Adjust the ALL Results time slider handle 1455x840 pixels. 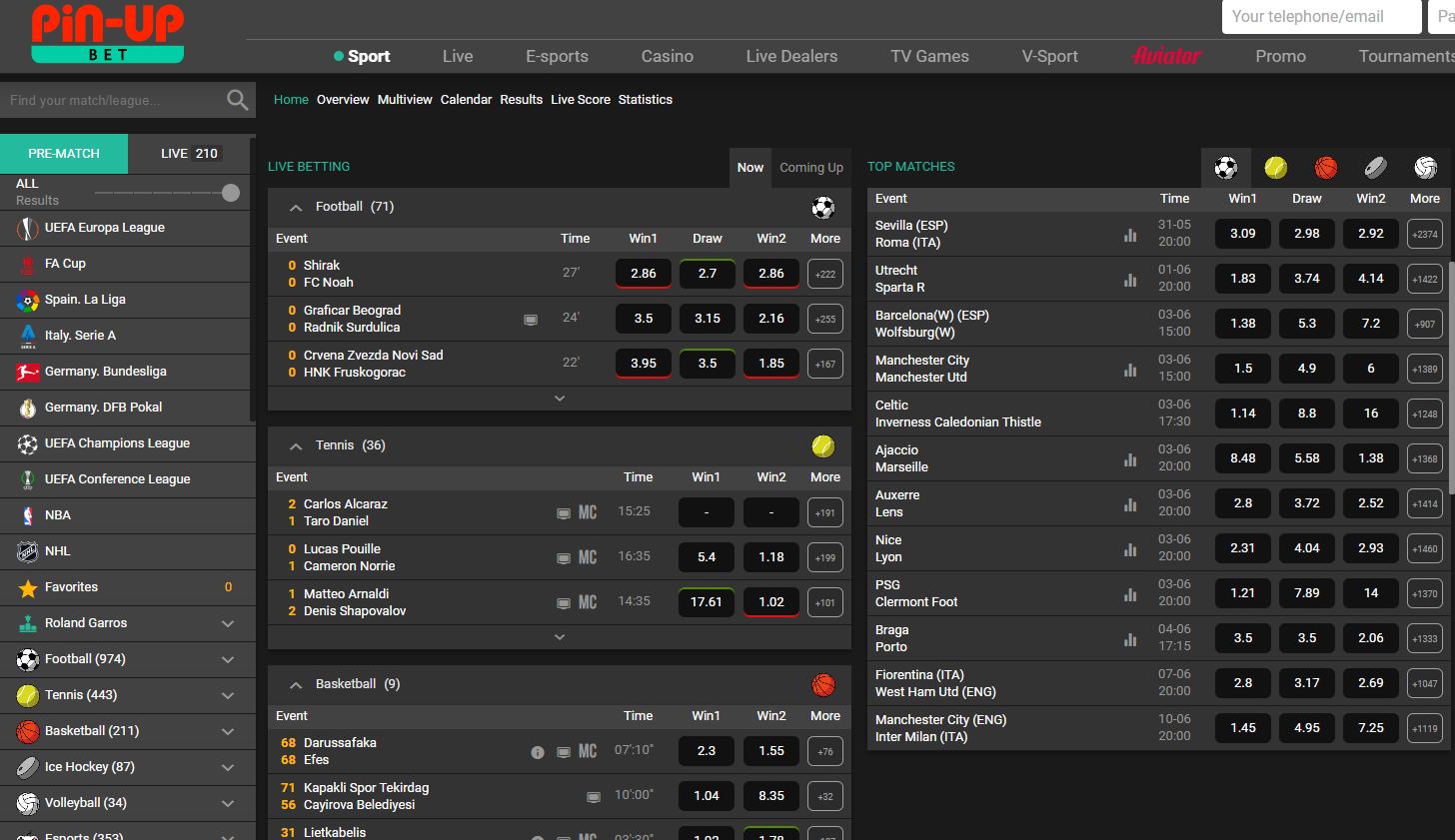tap(231, 193)
